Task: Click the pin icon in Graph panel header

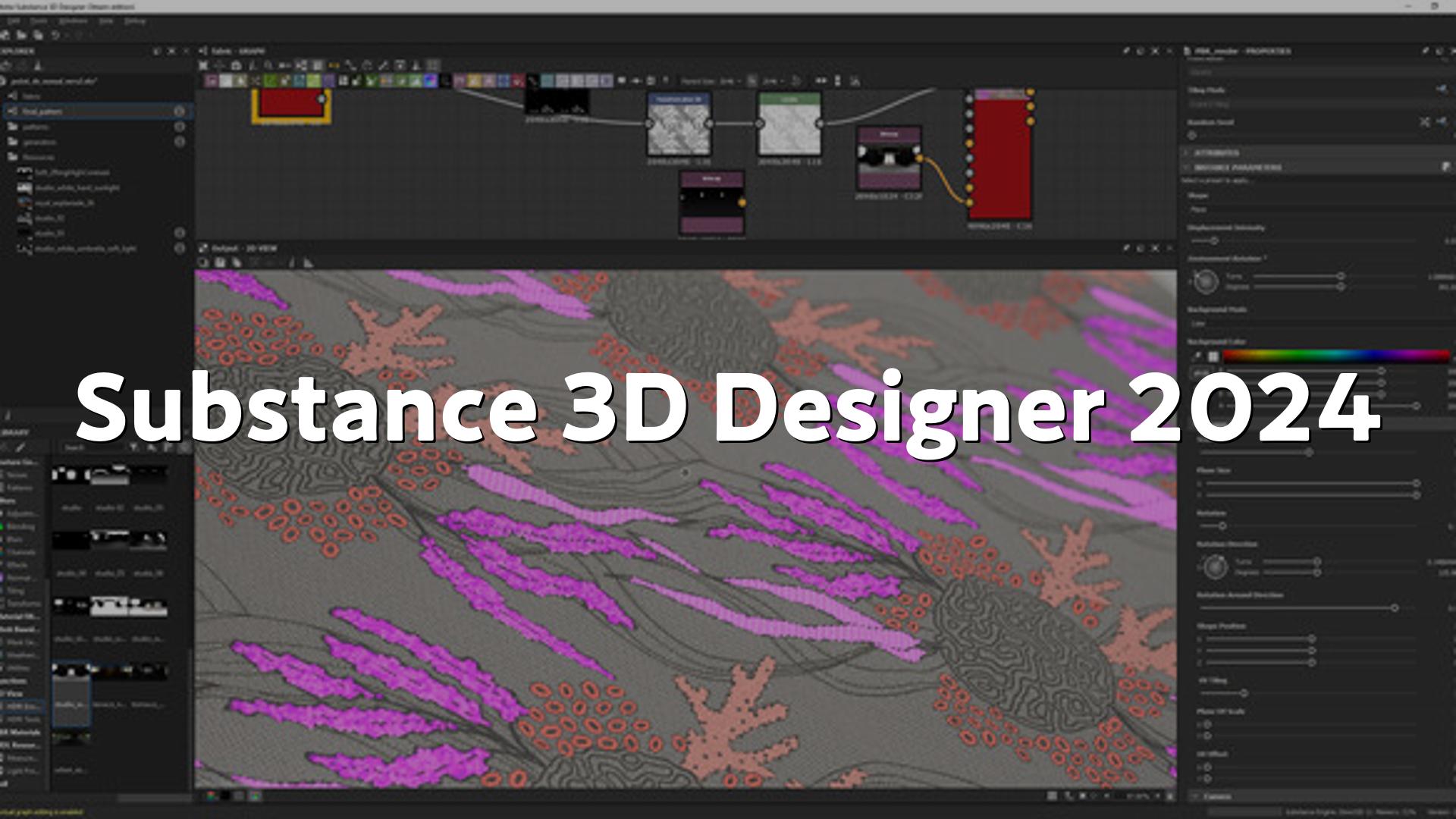Action: 1126,51
